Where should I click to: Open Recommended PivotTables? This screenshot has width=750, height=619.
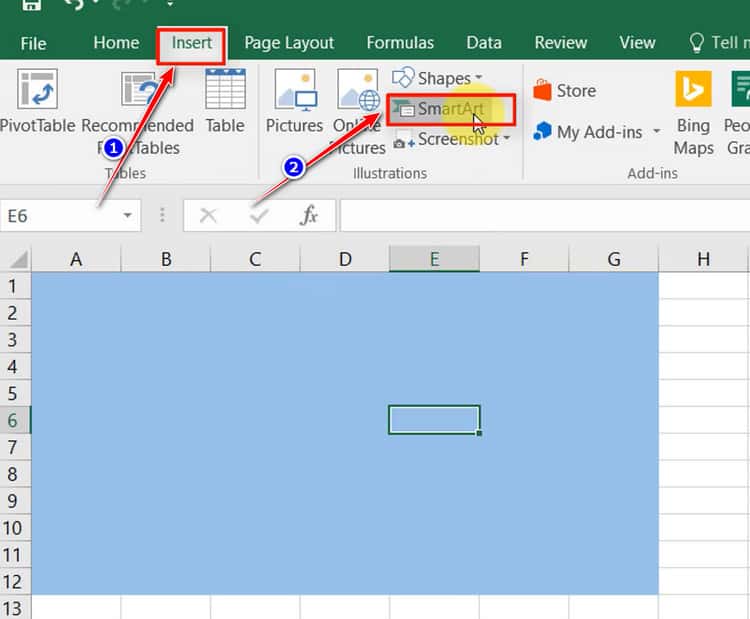[x=138, y=112]
